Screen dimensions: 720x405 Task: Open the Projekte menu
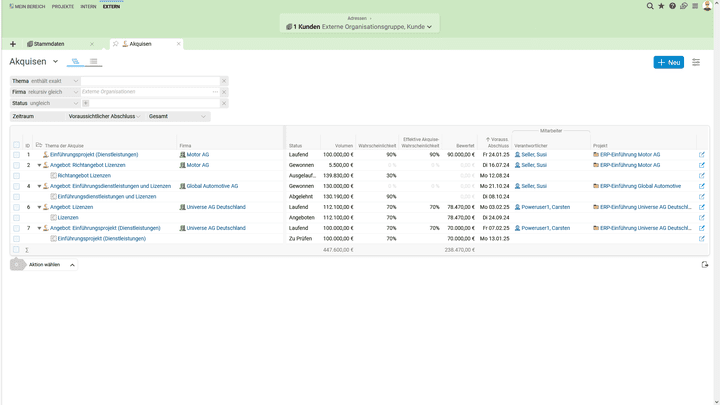tap(62, 6)
